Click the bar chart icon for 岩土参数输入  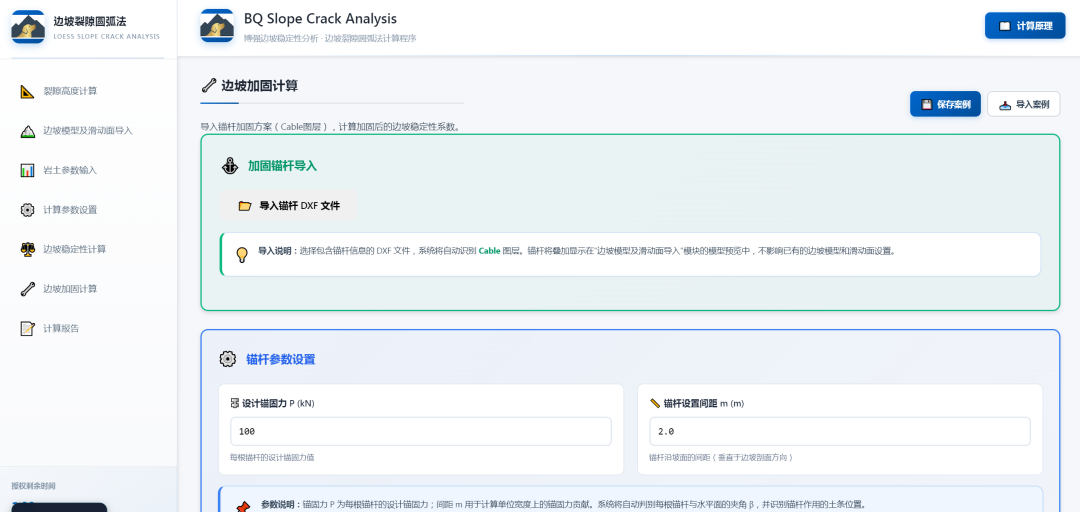pyautogui.click(x=28, y=170)
